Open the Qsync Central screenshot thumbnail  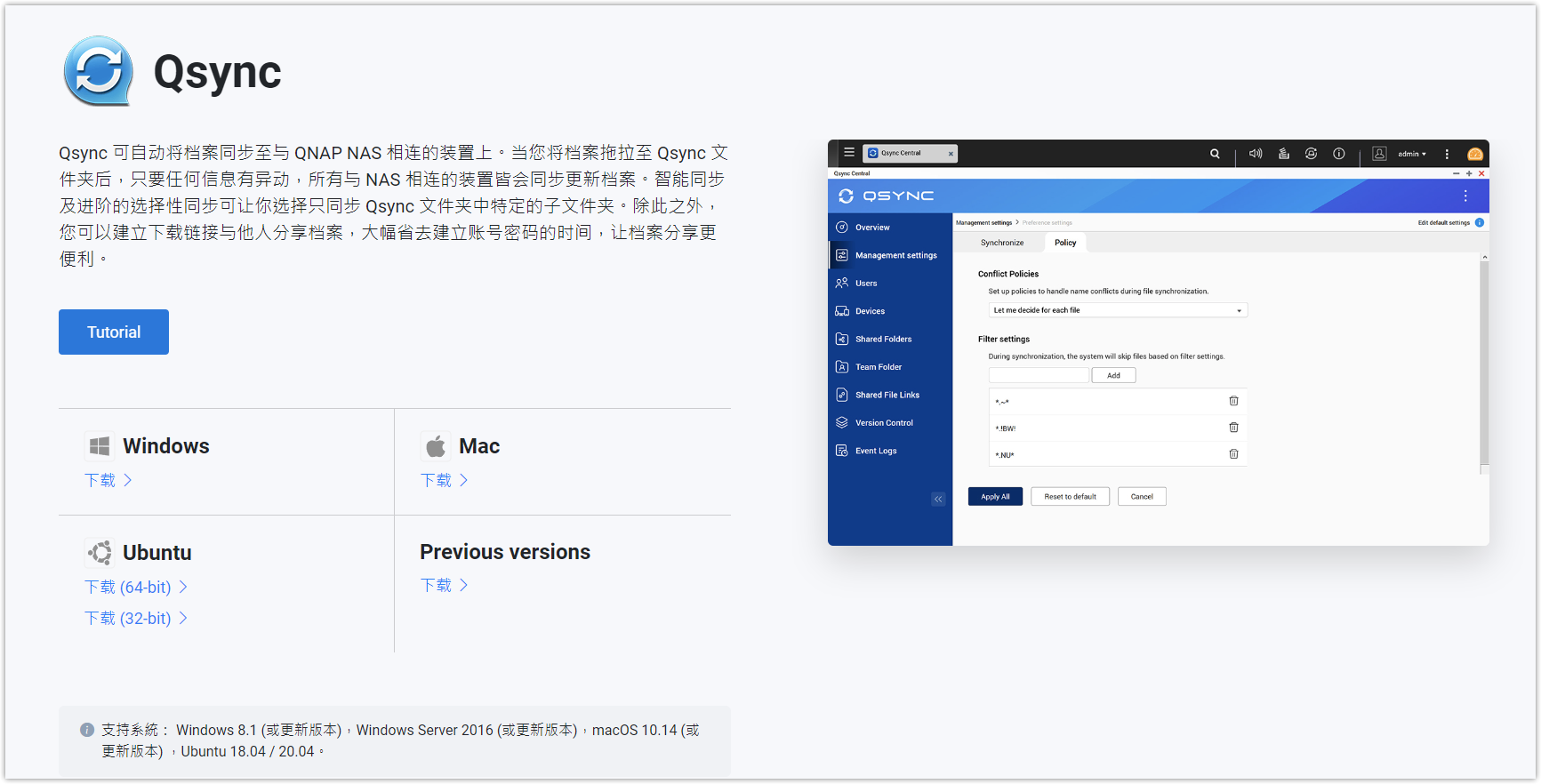tap(1158, 342)
